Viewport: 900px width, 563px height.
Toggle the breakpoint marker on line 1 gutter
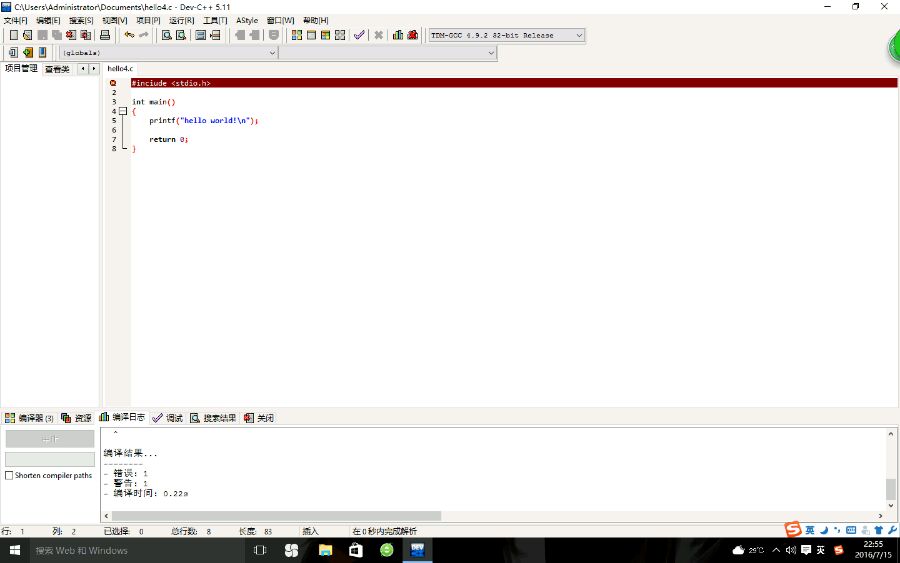click(x=113, y=83)
